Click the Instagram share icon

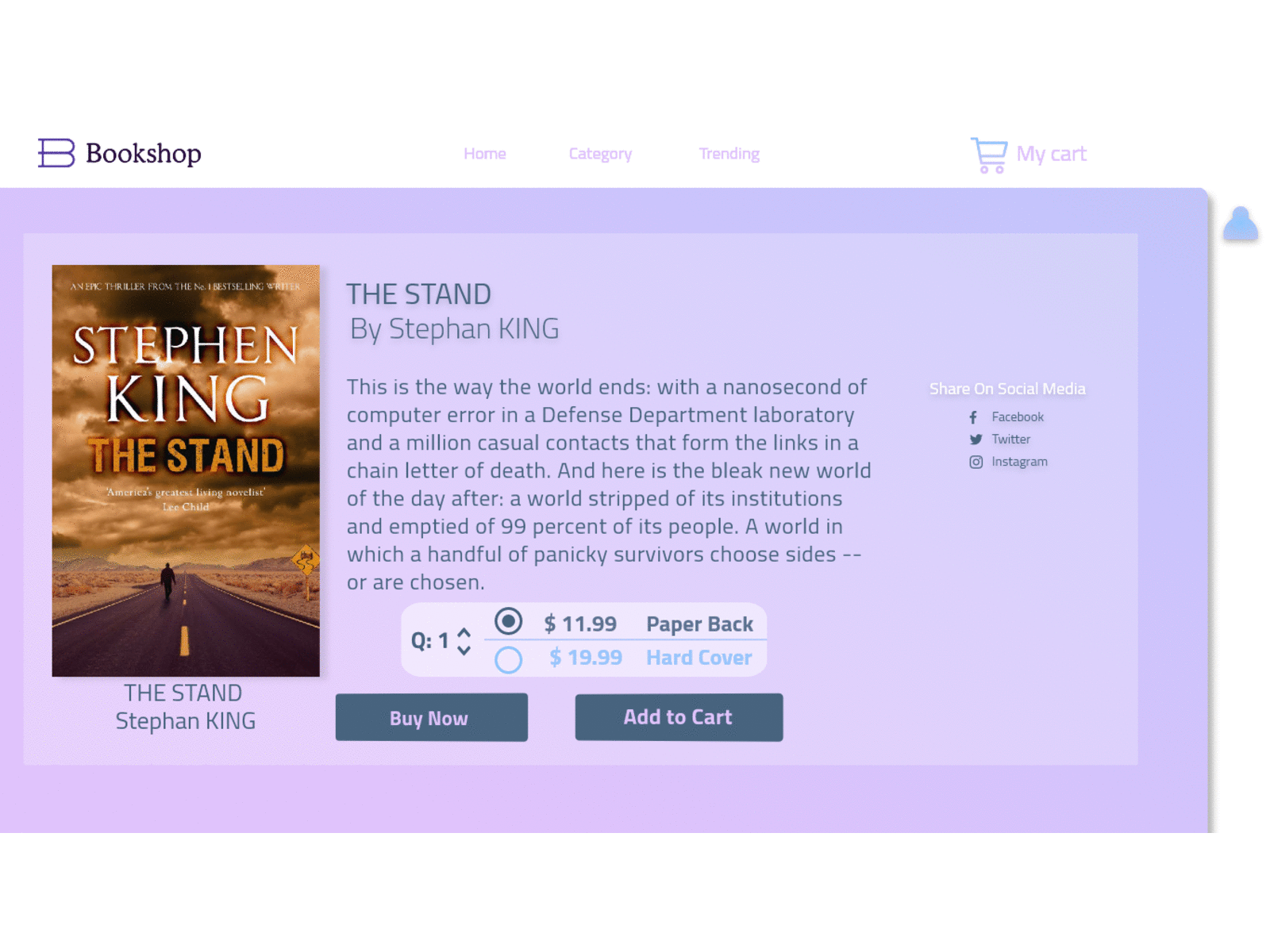tap(976, 462)
